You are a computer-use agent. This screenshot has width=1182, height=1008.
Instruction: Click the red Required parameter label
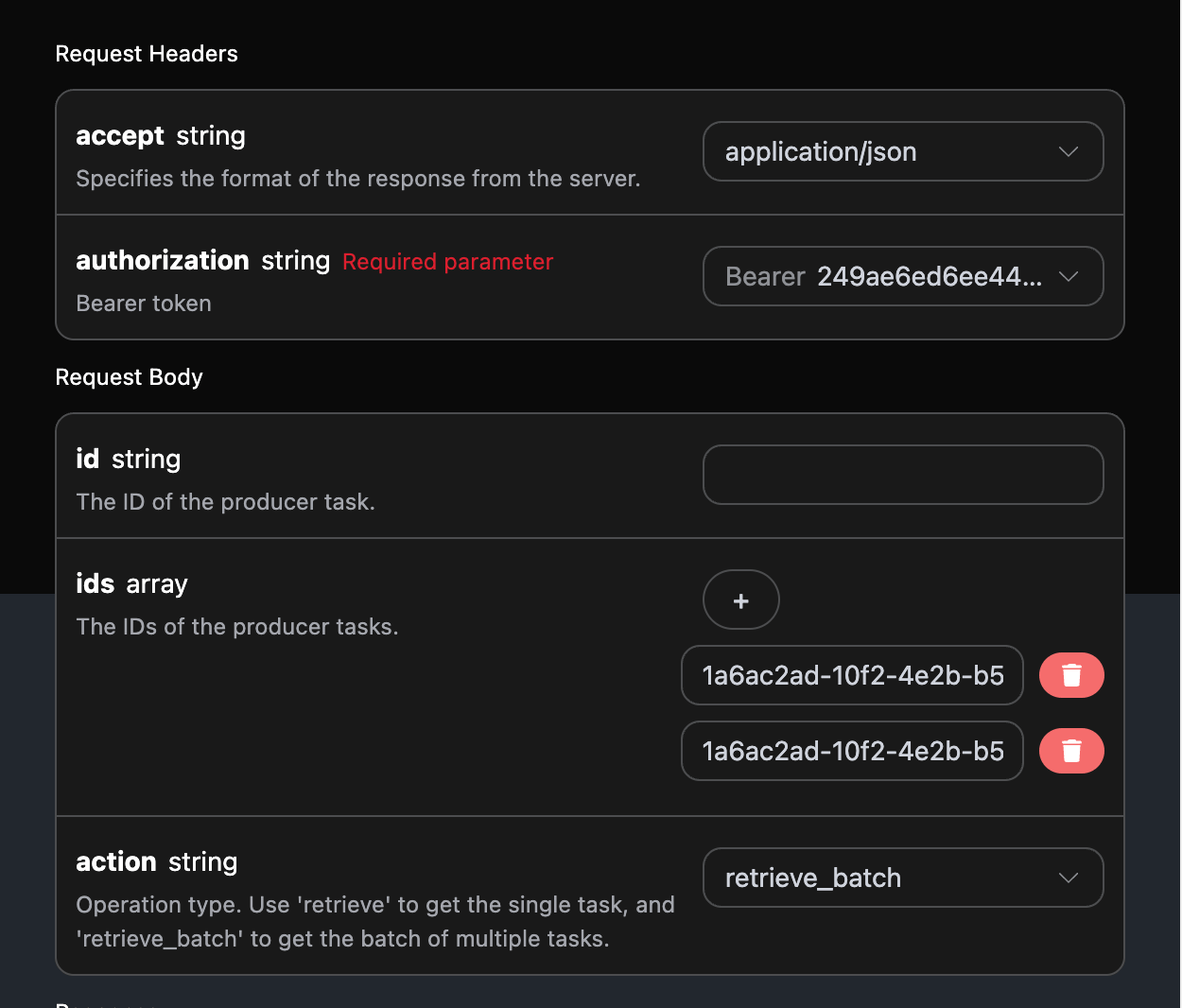pyautogui.click(x=447, y=262)
